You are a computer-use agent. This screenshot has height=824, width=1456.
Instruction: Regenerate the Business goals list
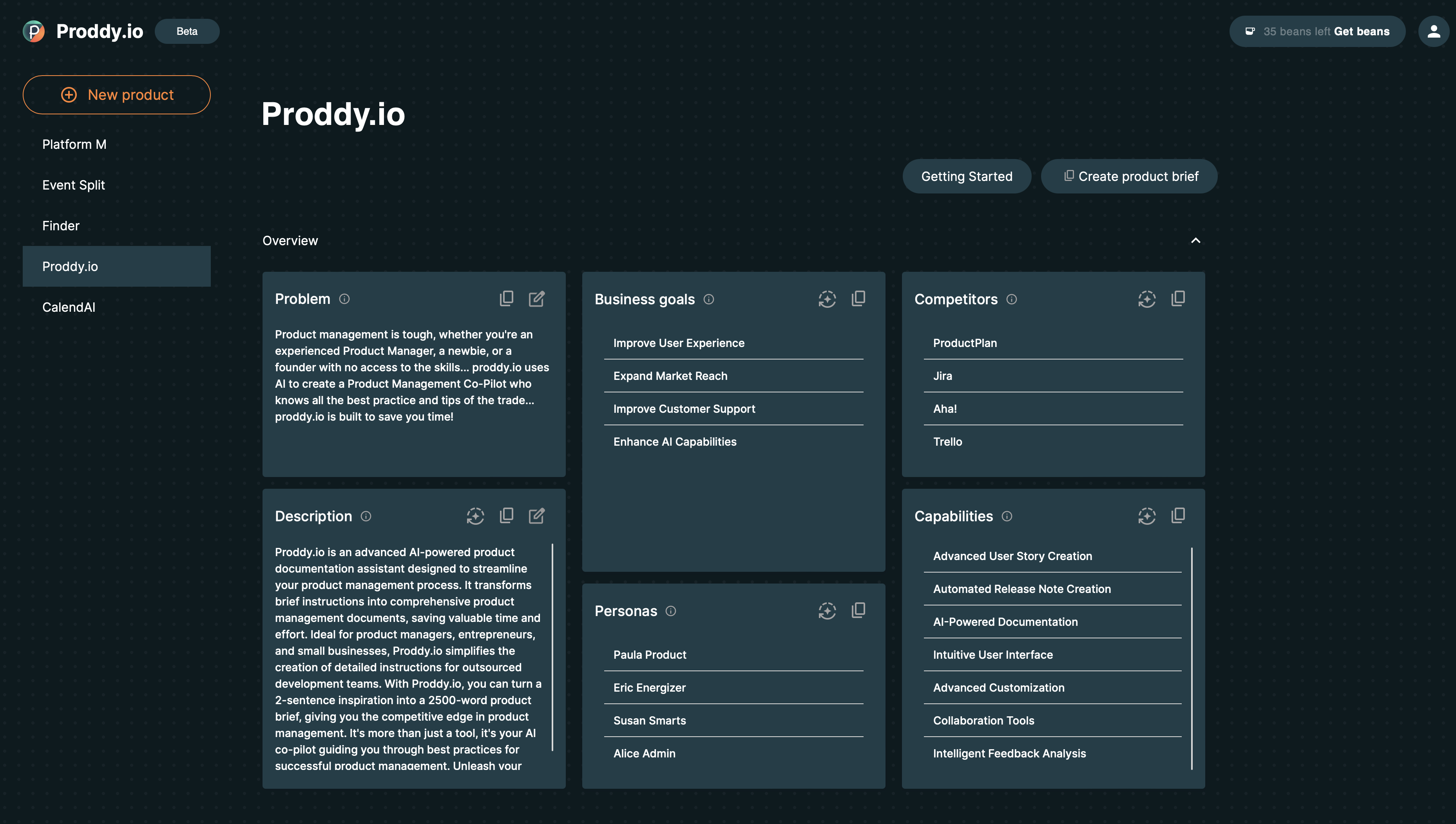tap(827, 299)
